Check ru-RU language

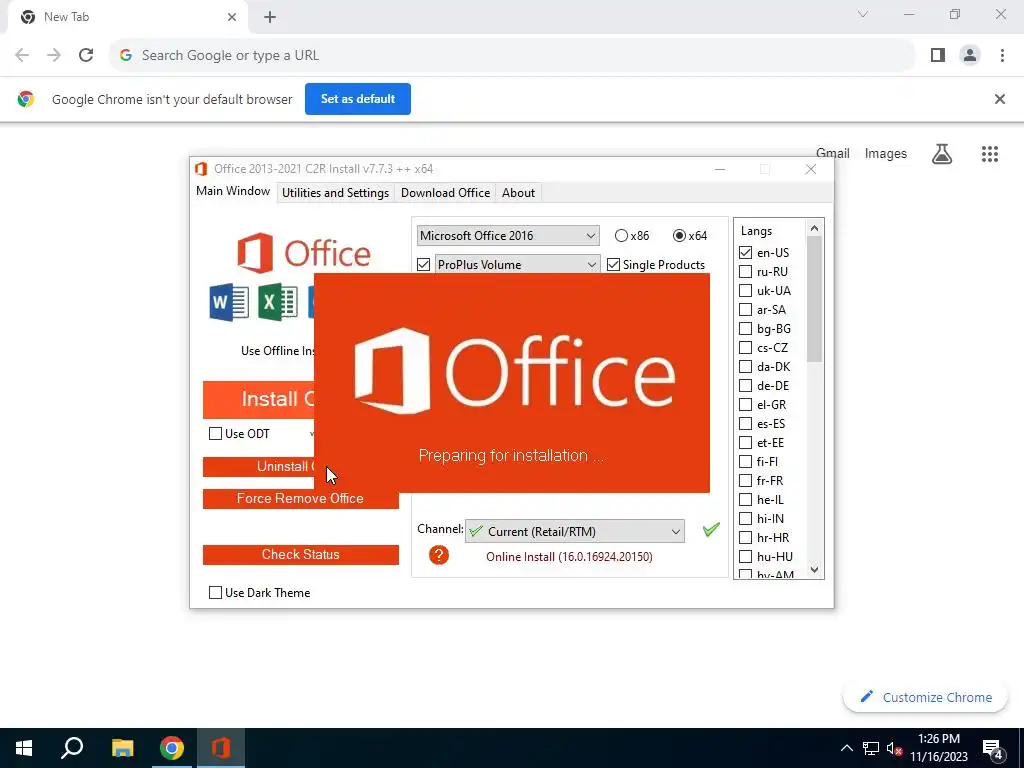click(745, 272)
